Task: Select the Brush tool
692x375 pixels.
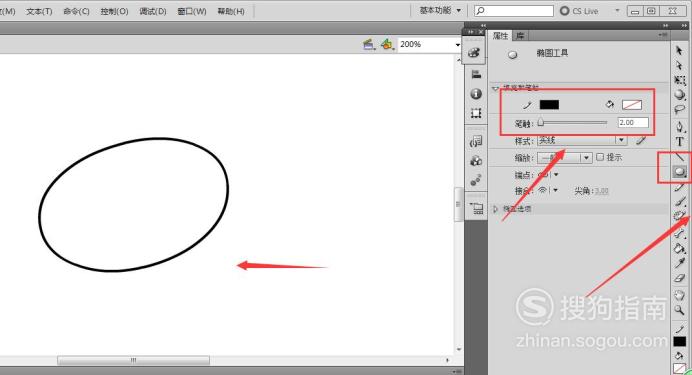Action: [680, 202]
